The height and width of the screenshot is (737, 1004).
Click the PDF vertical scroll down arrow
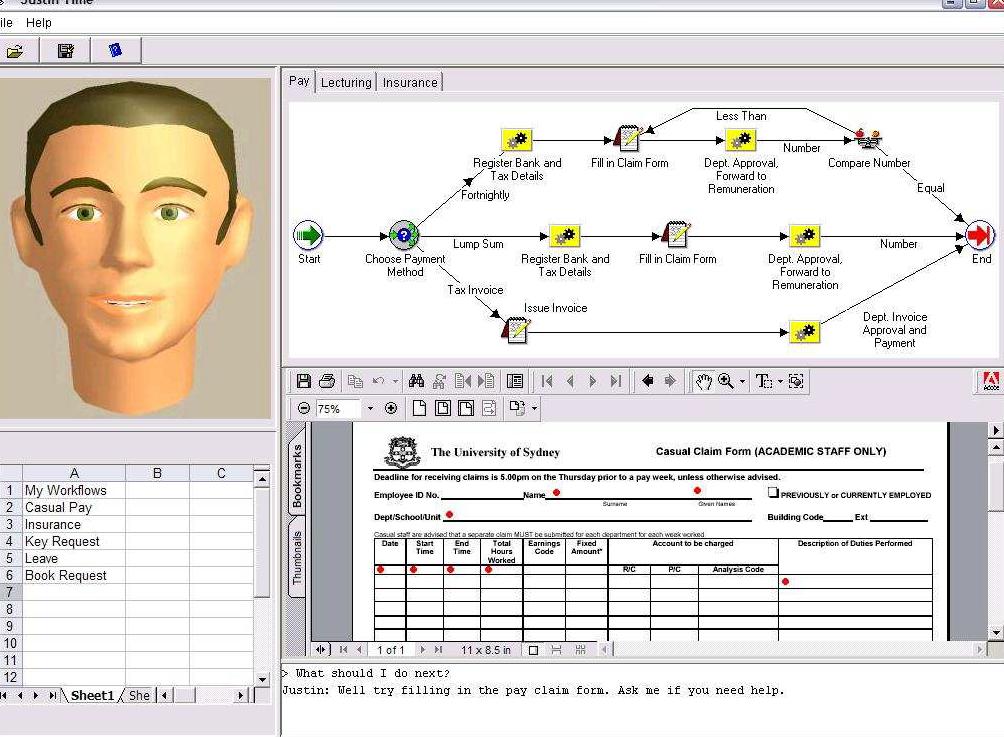tap(996, 633)
